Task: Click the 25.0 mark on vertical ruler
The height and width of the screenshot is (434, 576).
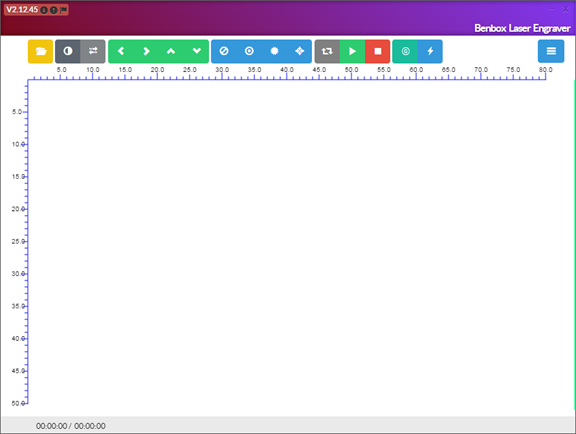Action: coord(18,241)
